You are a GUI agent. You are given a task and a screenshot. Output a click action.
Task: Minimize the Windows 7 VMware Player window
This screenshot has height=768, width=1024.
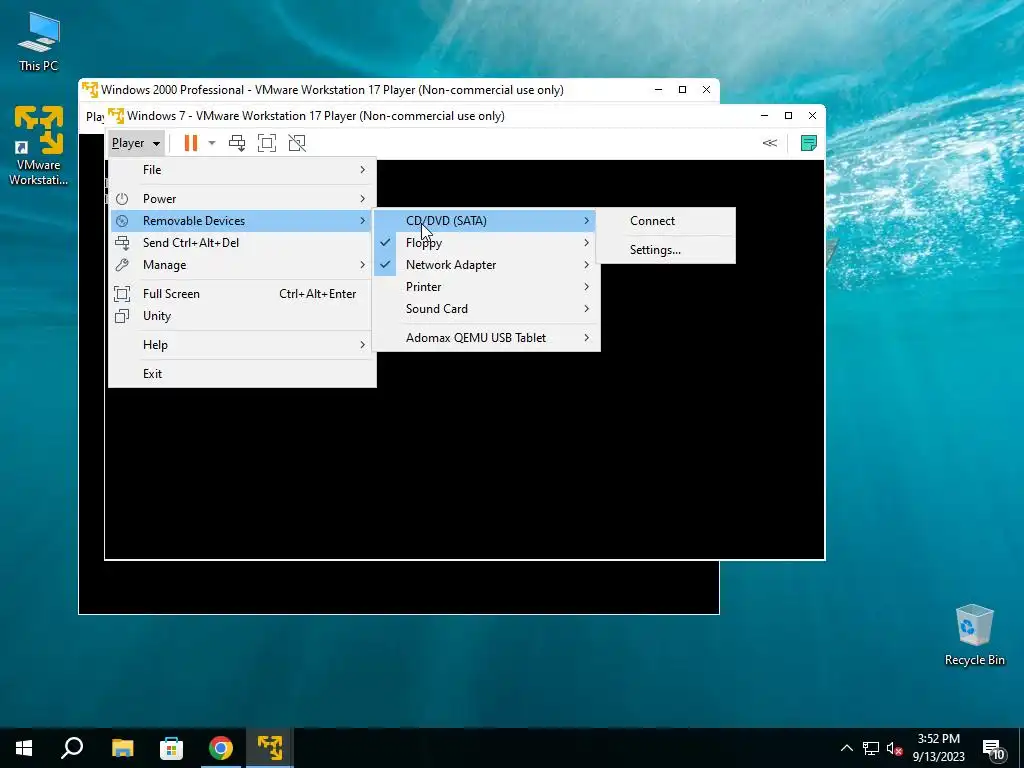point(765,116)
